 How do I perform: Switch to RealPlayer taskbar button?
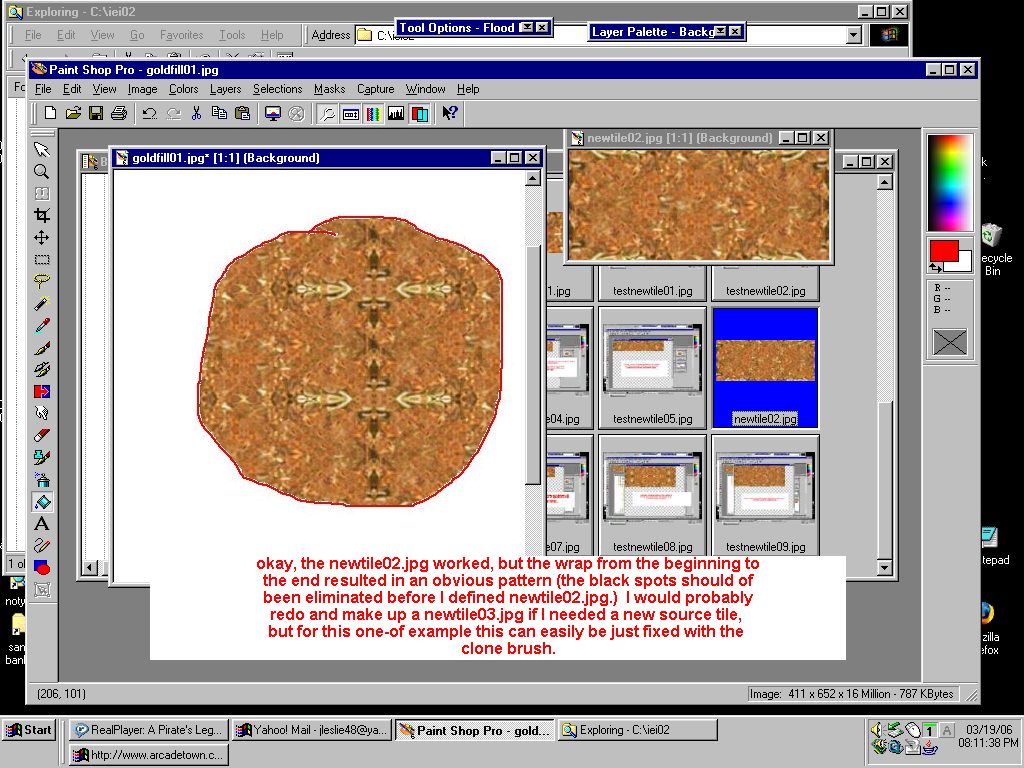coord(149,730)
